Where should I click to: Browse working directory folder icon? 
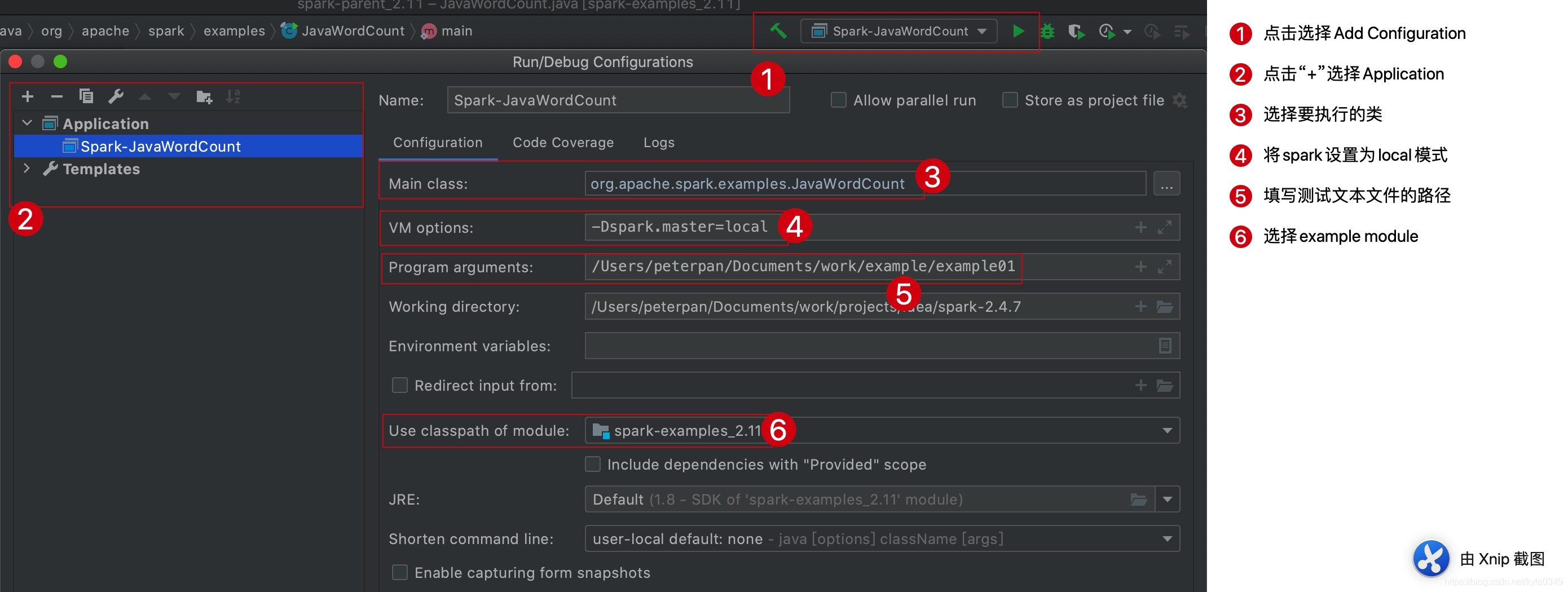coord(1164,306)
